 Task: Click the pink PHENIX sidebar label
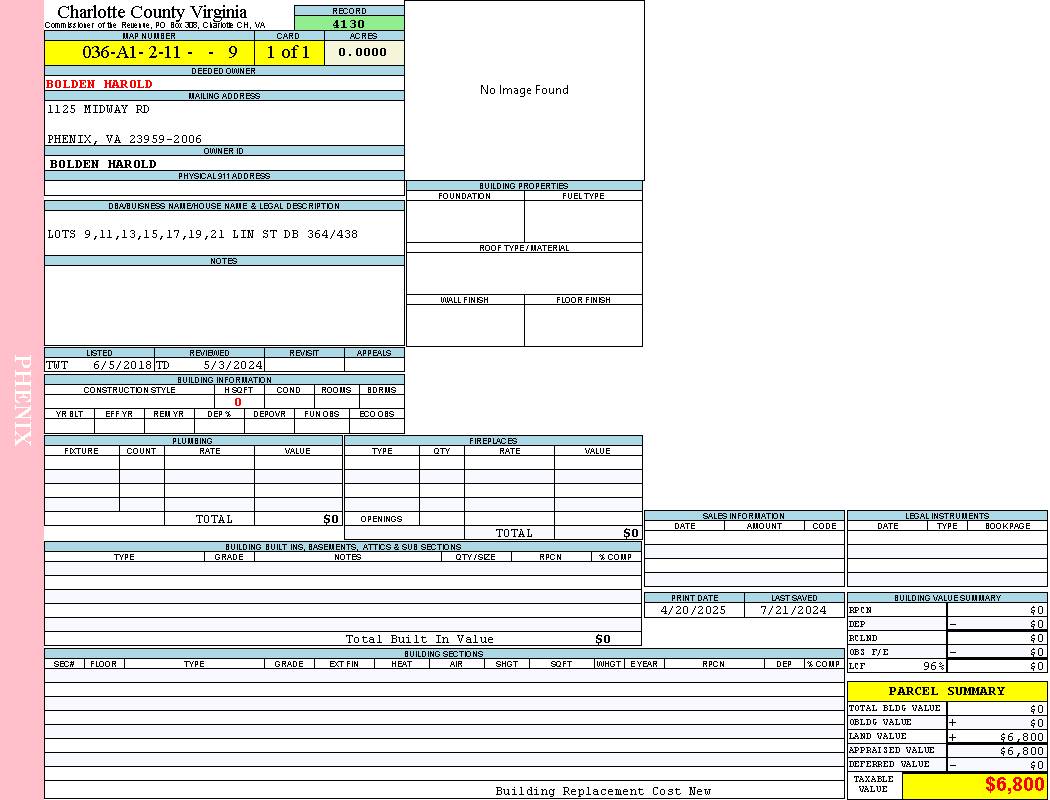click(22, 400)
